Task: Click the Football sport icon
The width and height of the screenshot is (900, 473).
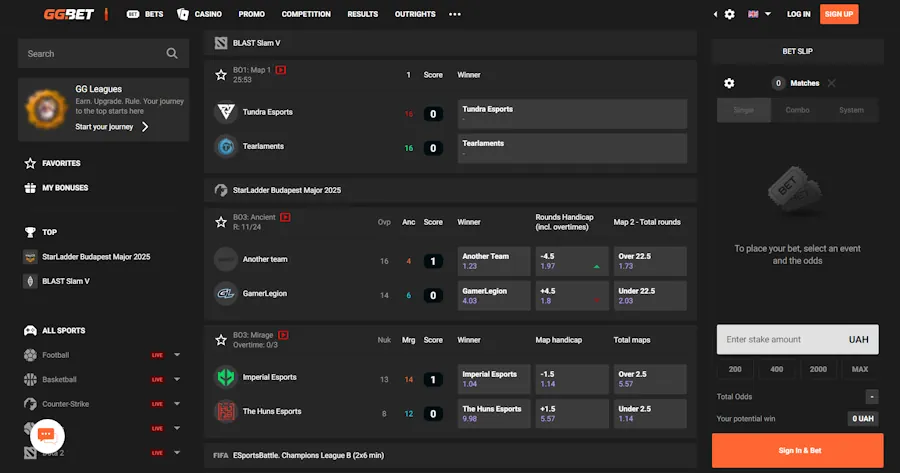Action: pyautogui.click(x=30, y=355)
